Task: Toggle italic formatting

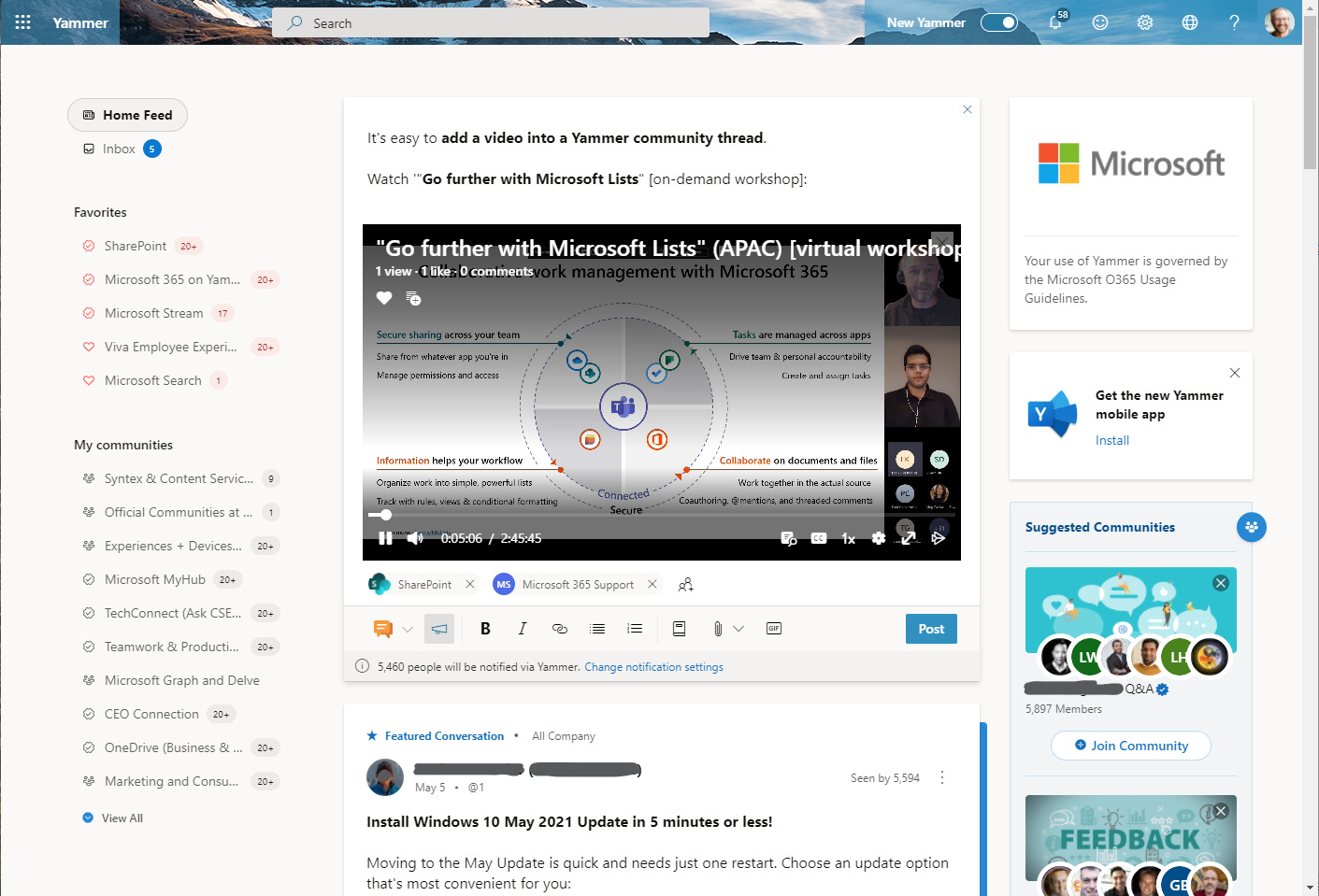Action: tap(523, 629)
